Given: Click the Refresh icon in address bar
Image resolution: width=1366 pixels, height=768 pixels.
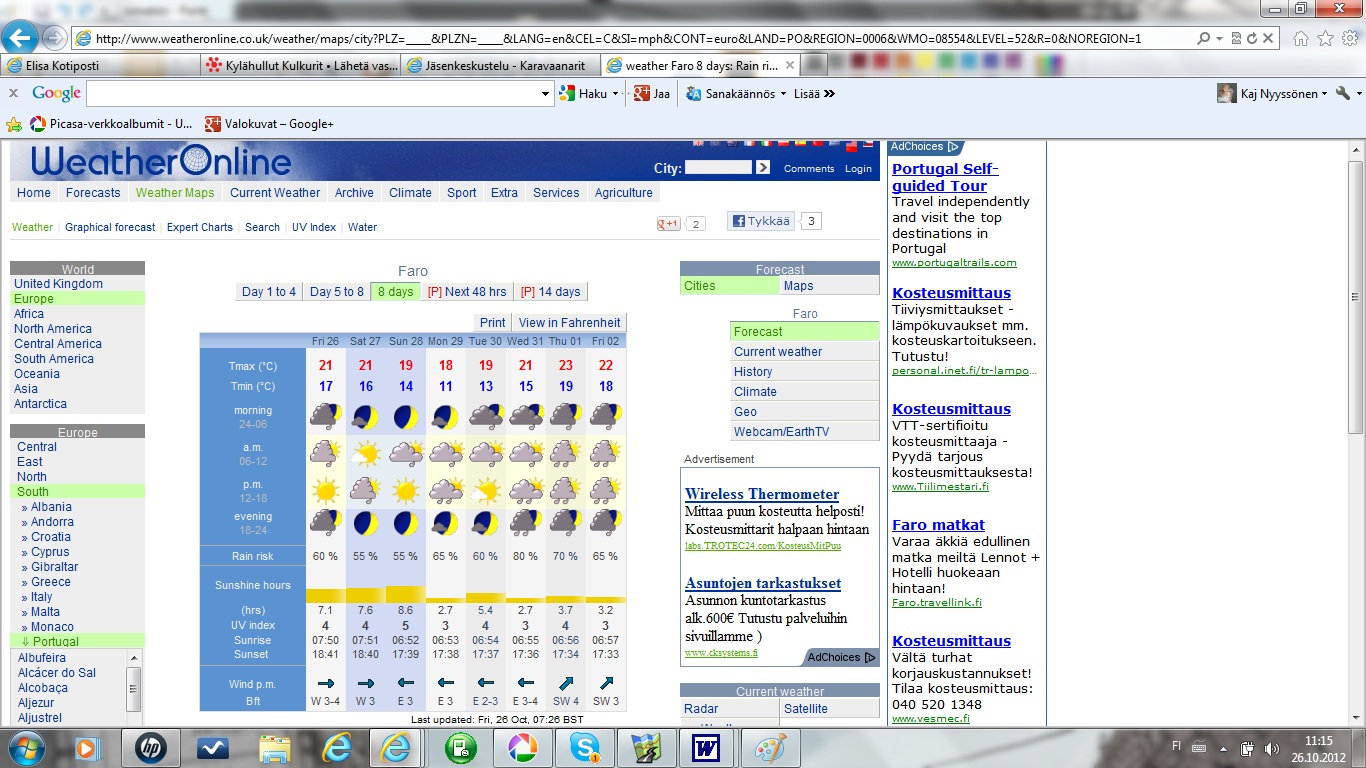Looking at the screenshot, I should click(x=1251, y=38).
